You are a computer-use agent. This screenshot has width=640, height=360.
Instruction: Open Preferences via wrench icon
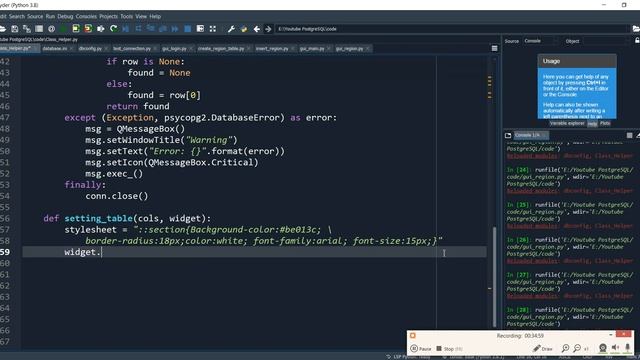(x=231, y=29)
